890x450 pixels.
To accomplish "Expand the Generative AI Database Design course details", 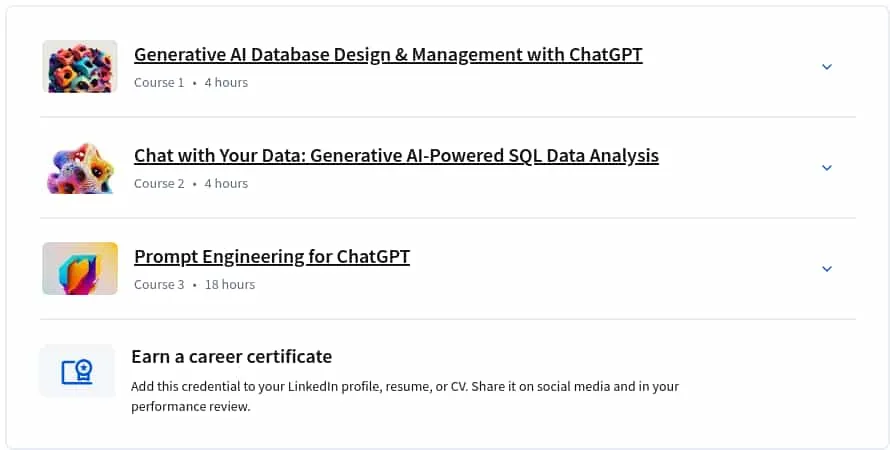I will point(827,67).
